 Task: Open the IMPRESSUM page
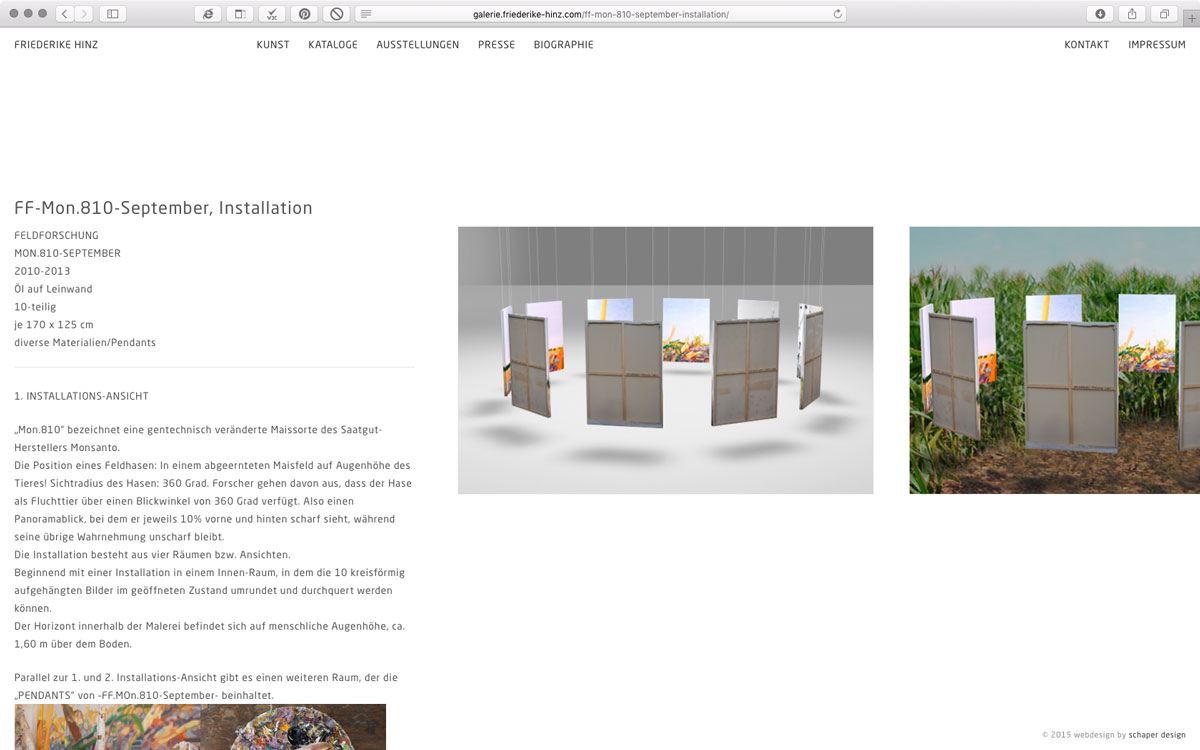(1157, 45)
